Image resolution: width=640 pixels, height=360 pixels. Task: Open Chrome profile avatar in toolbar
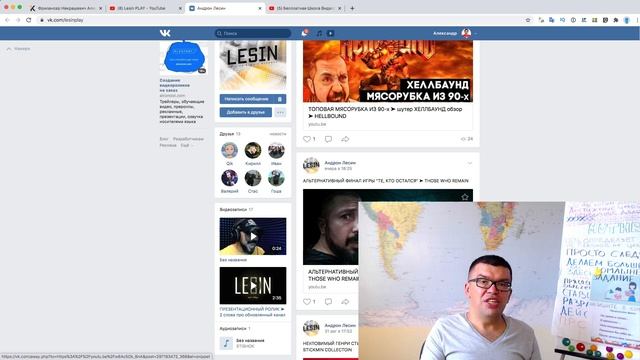[x=627, y=20]
